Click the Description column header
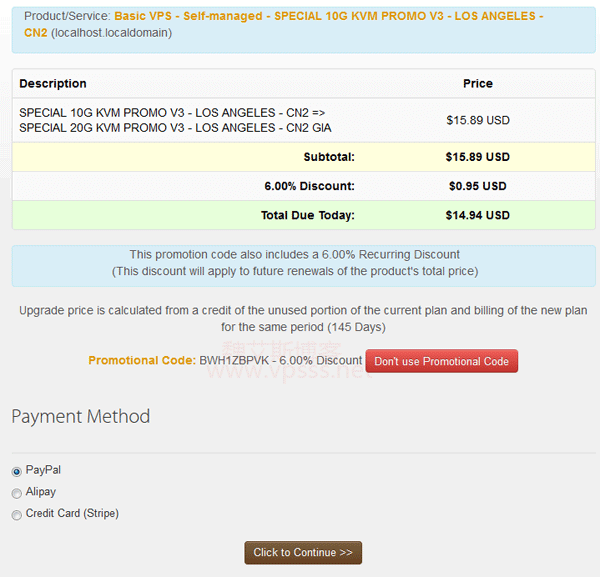Viewport: 600px width, 577px height. point(53,84)
